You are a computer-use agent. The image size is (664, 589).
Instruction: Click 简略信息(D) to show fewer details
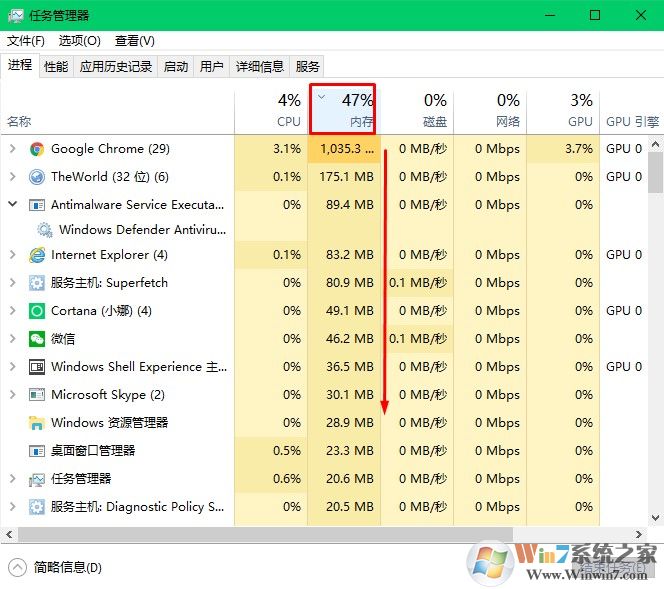67,567
